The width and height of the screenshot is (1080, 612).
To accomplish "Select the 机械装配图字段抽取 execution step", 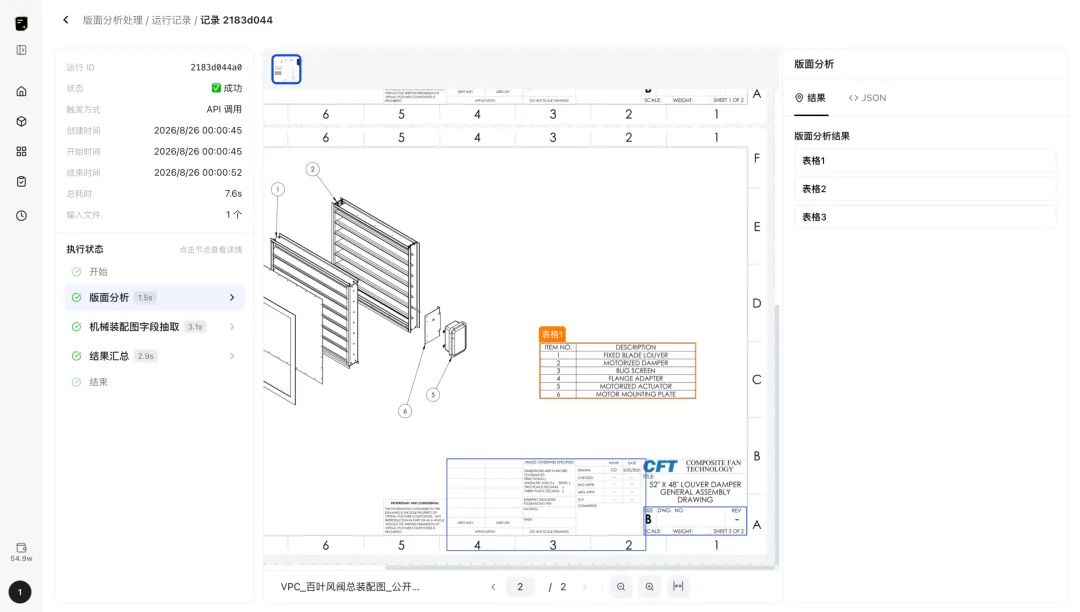I will [x=154, y=327].
